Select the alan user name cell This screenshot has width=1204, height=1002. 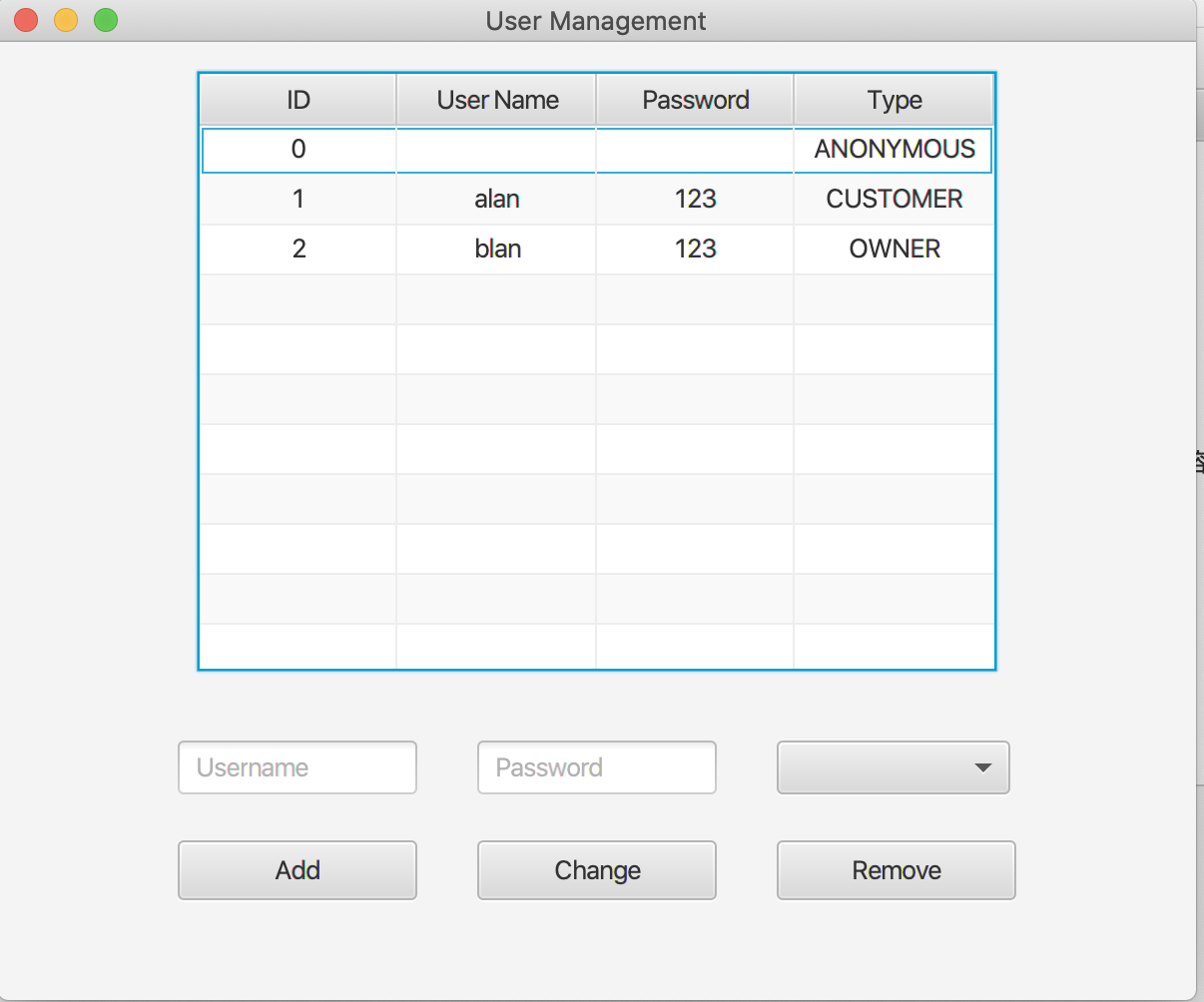[497, 200]
